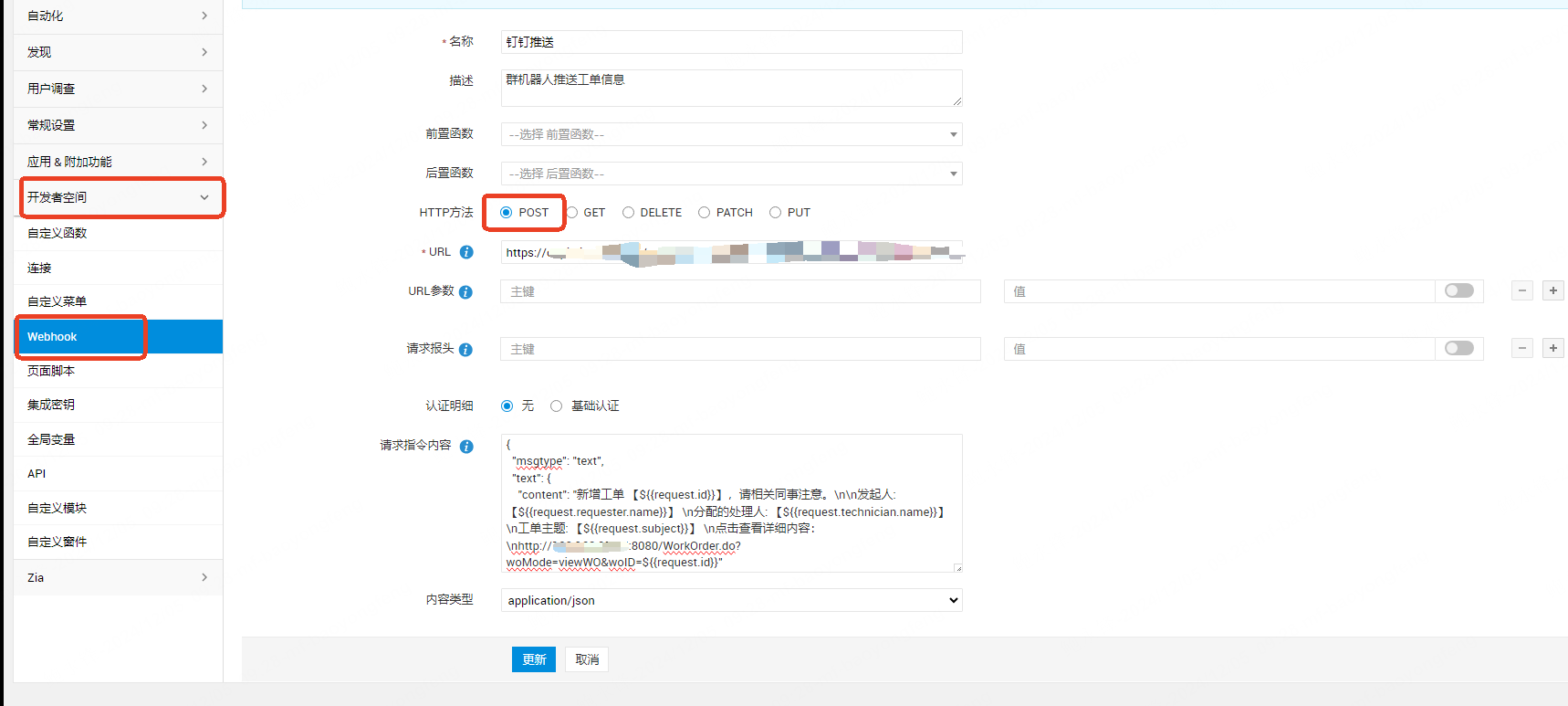
Task: Click the 请求指令内容 JSON text area
Action: click(732, 503)
